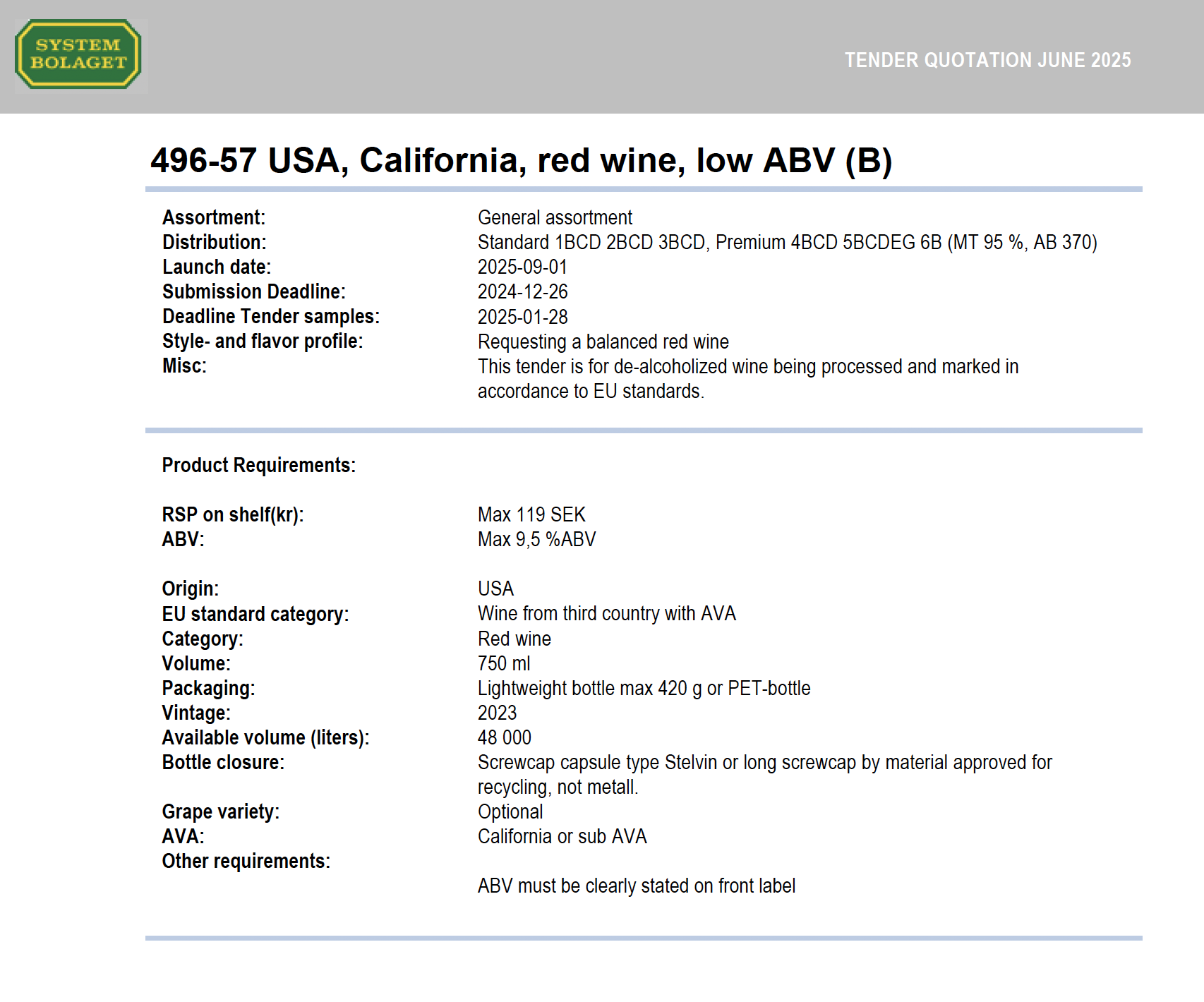Click the 496-57 USA California tender title

(521, 160)
